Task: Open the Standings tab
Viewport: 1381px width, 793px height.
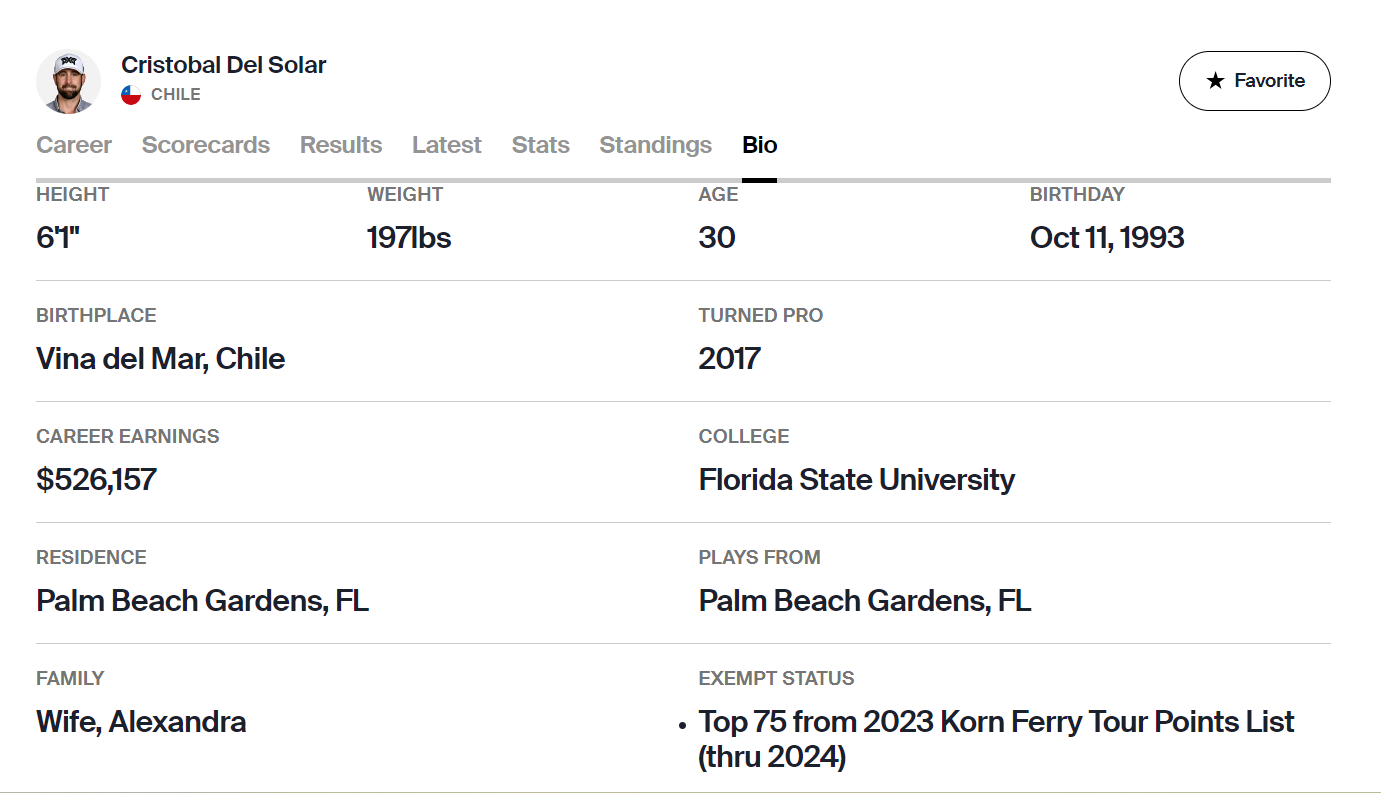Action: [x=656, y=145]
